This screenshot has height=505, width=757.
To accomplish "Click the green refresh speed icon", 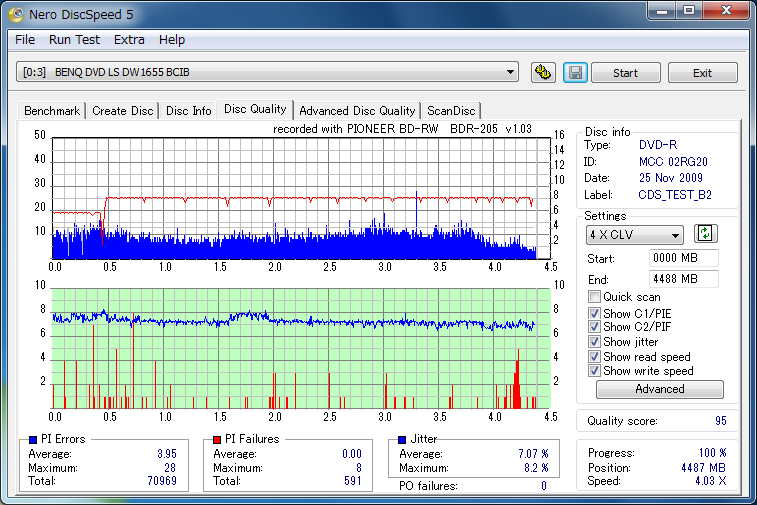I will (706, 234).
